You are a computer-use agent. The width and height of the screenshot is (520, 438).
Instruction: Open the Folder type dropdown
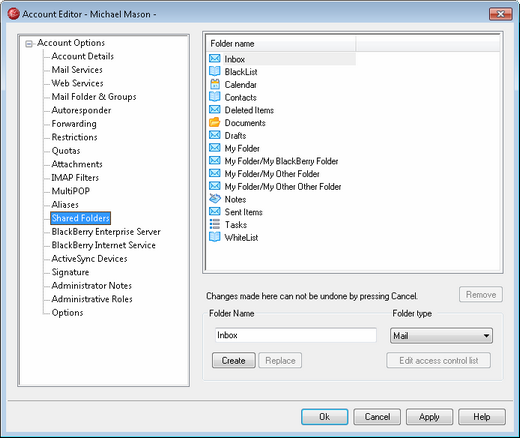click(441, 335)
